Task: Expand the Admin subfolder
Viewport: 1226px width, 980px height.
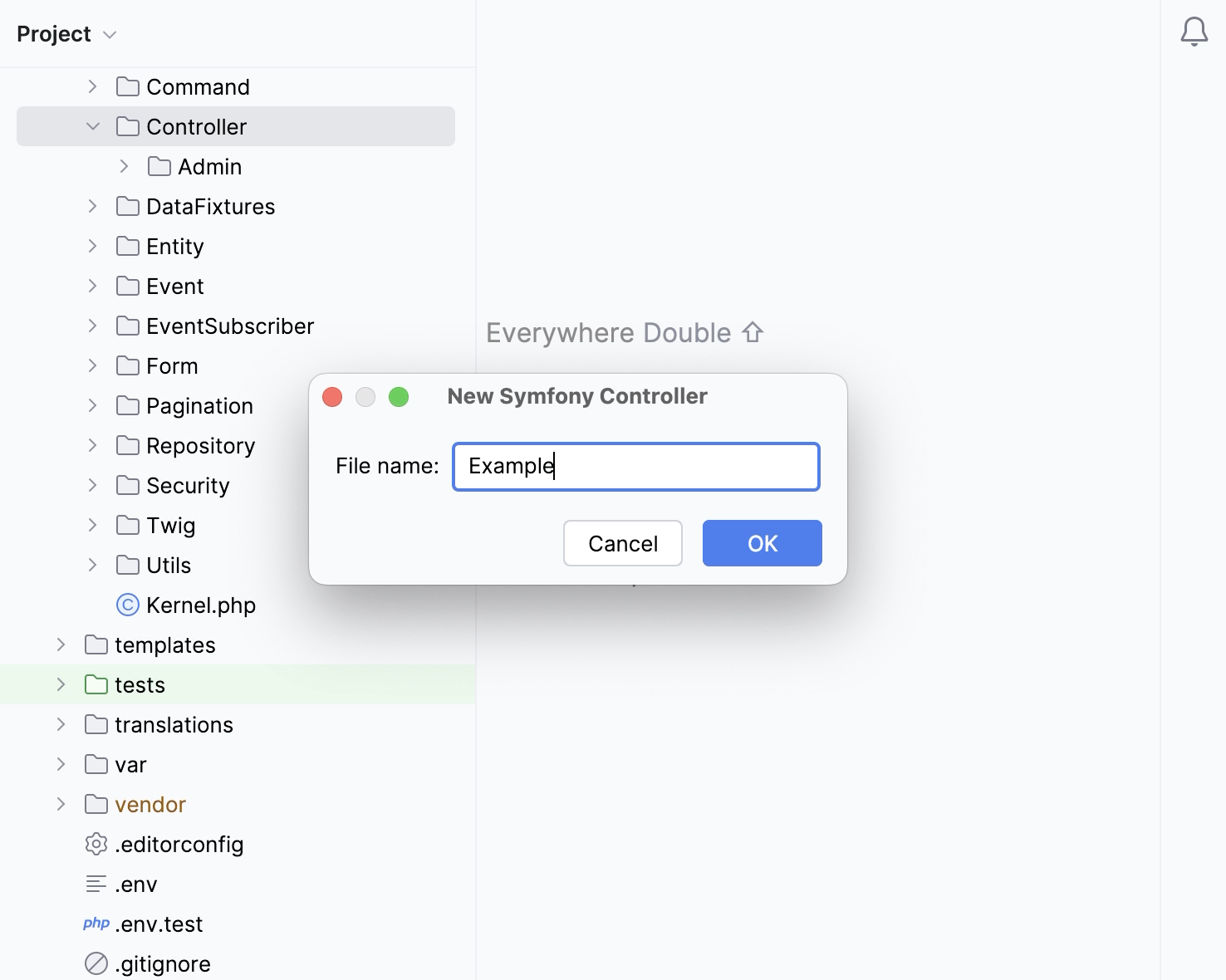Action: (x=124, y=166)
